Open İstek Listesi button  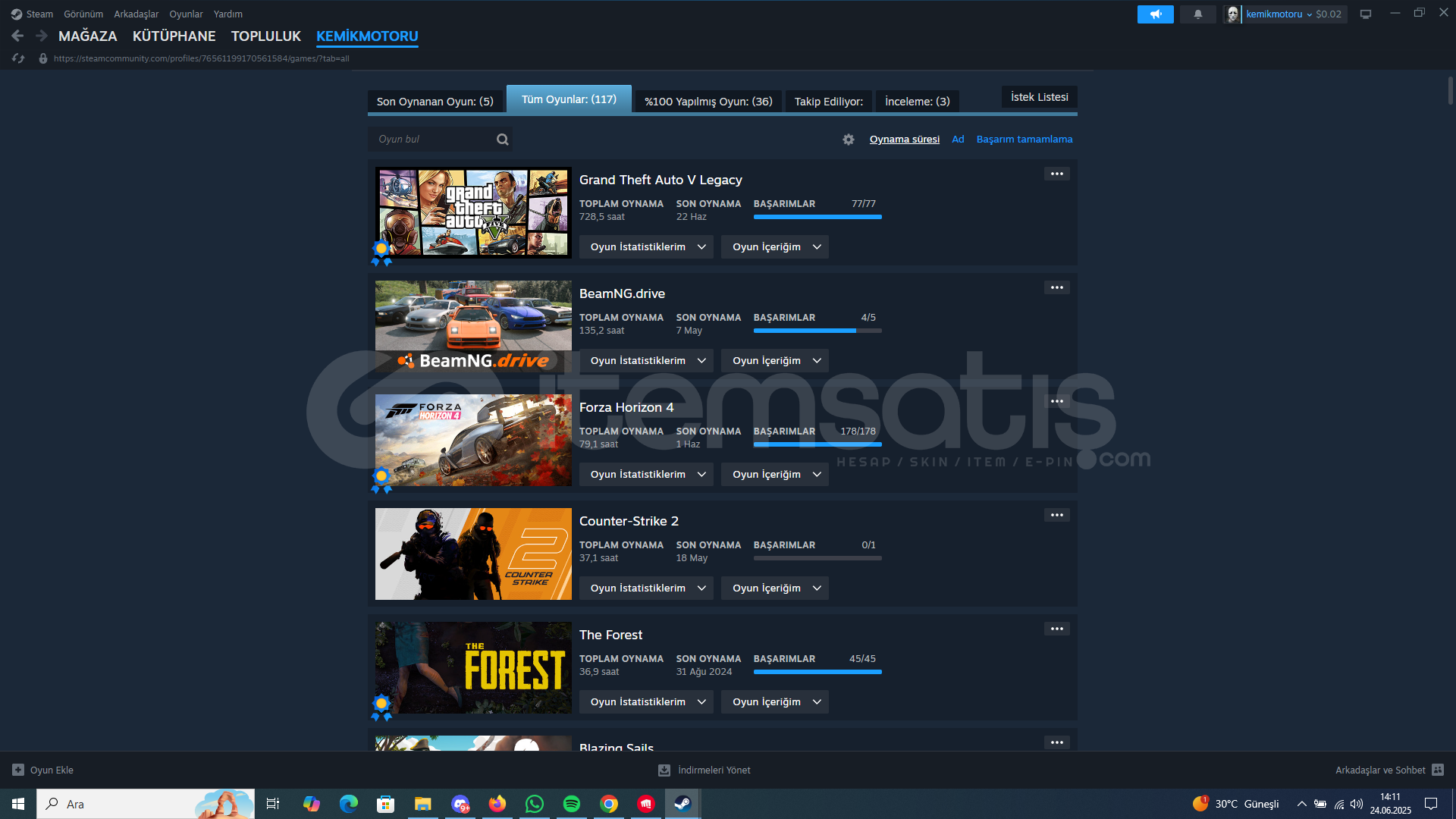1040,97
